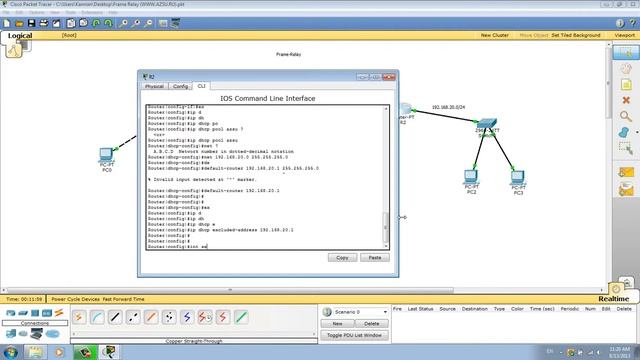
Task: Switch to the Logical workspace tab
Action: tap(20, 36)
